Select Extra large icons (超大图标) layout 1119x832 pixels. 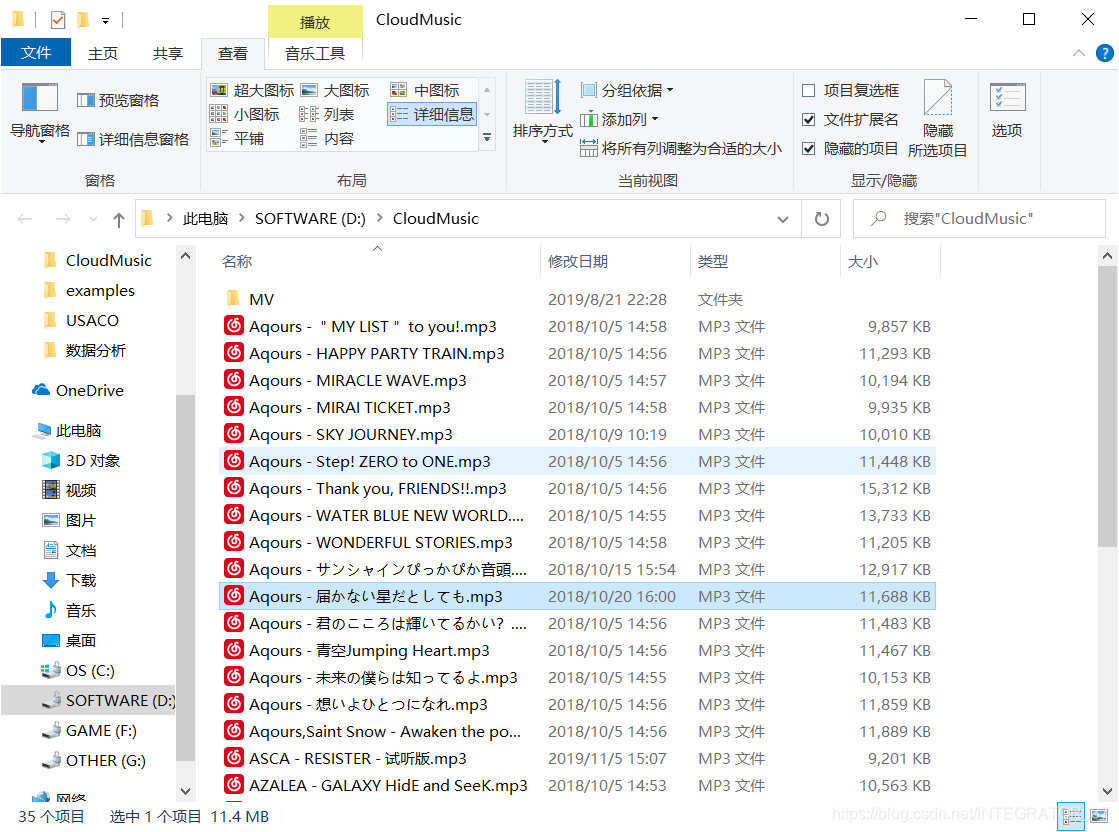tap(252, 91)
